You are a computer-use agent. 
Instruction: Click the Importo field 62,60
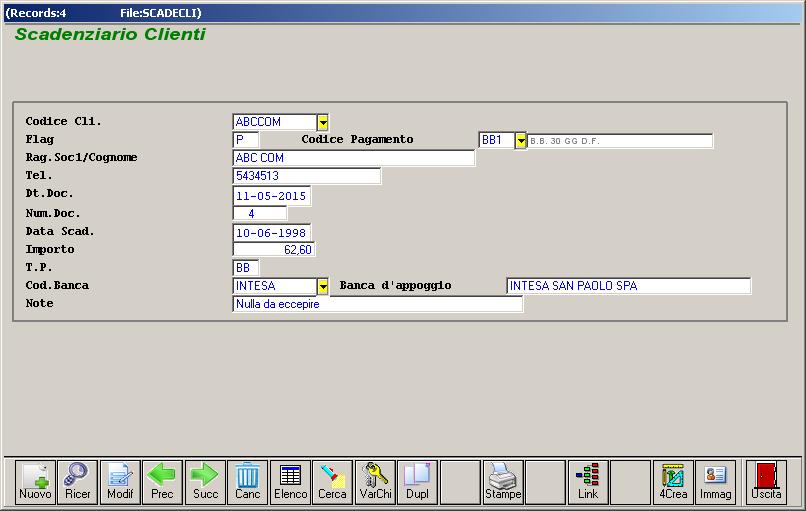pos(273,250)
